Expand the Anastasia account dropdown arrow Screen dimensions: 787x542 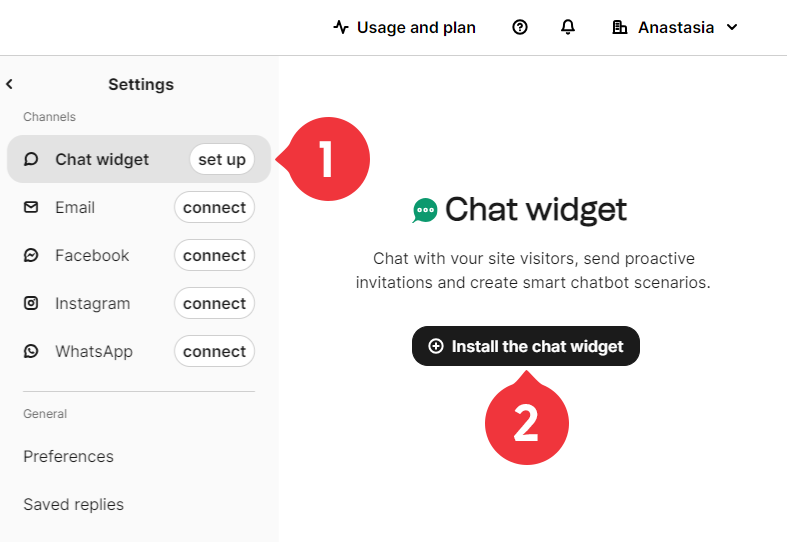point(732,27)
